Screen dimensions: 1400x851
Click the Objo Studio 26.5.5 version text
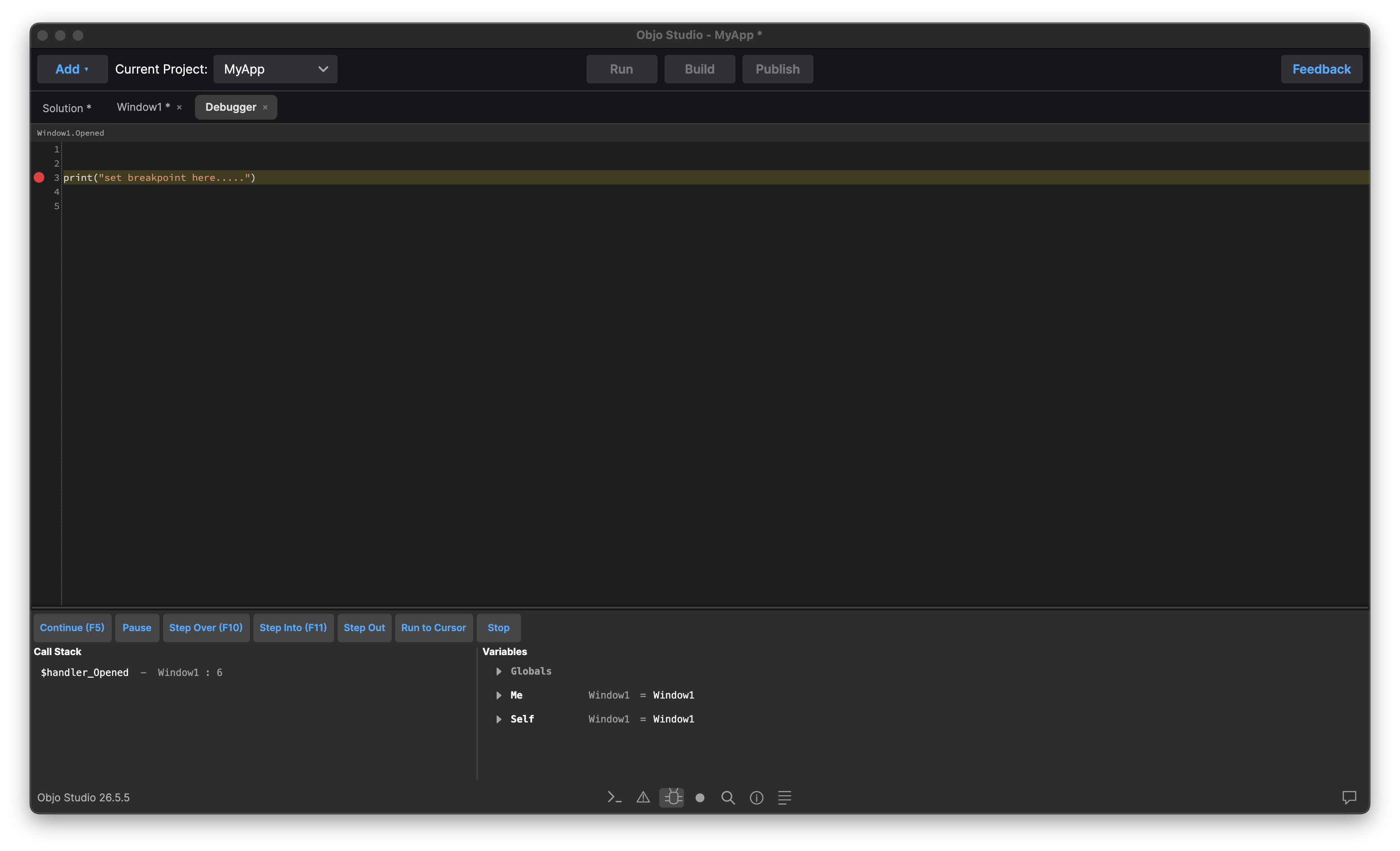[84, 797]
